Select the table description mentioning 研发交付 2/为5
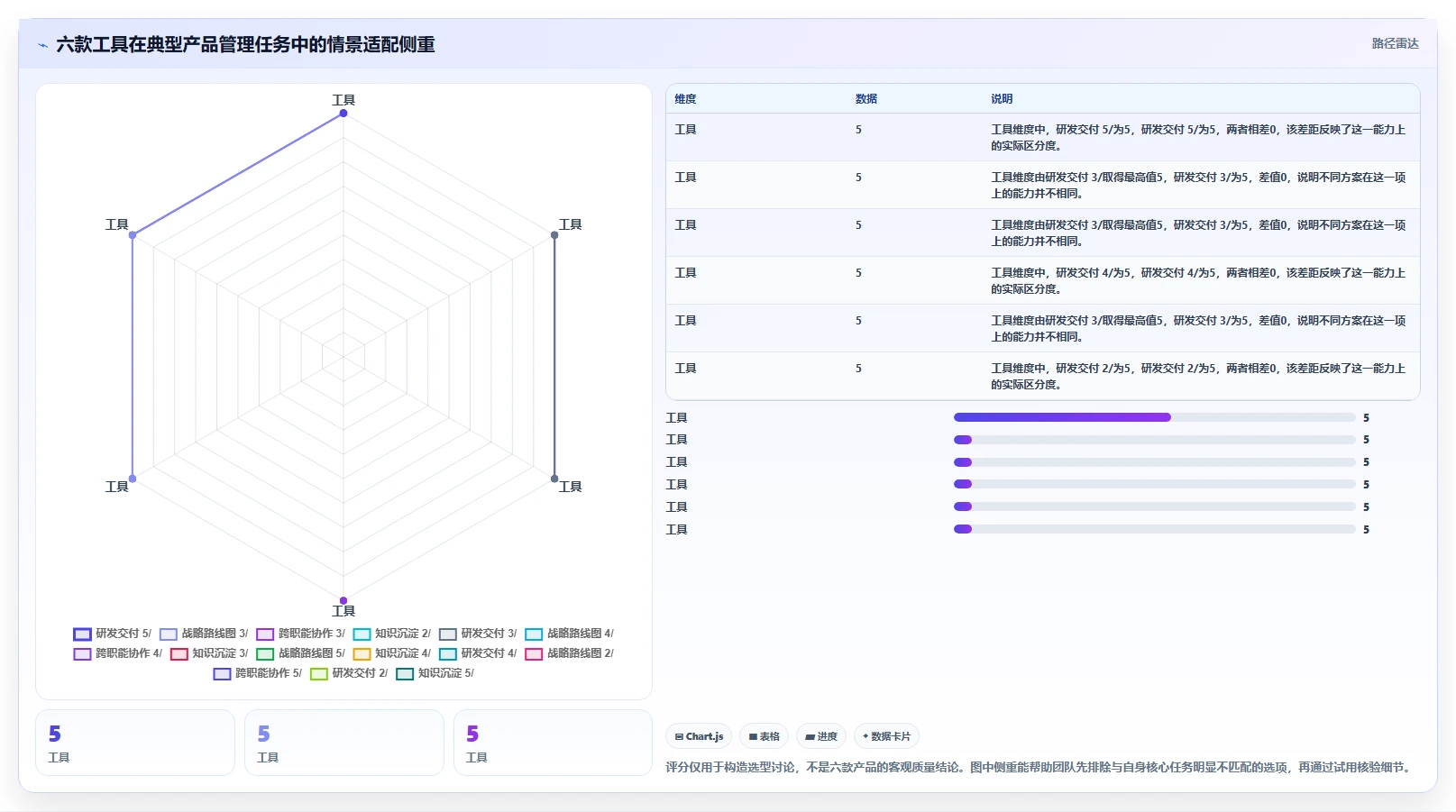Screen dimensions: 1456x812 1198,376
